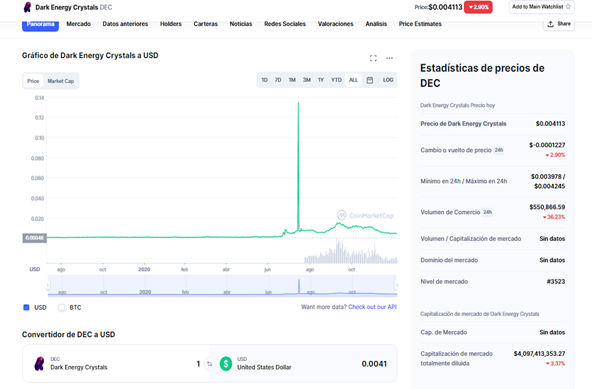Click the USD converted value 0.0041
Image resolution: width=592 pixels, height=389 pixels.
pyautogui.click(x=374, y=364)
